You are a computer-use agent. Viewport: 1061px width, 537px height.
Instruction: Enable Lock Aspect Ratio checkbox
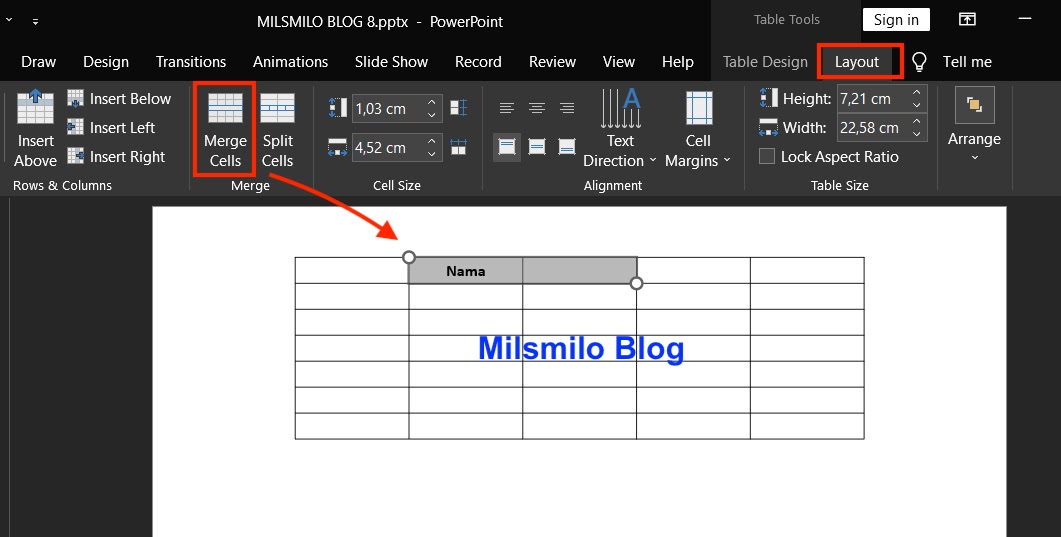coord(767,156)
